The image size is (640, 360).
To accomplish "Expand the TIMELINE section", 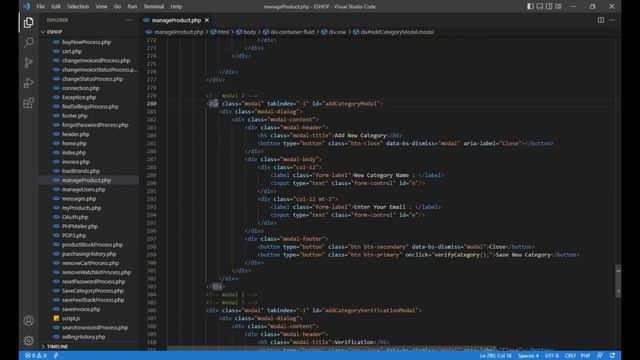I will coord(57,347).
